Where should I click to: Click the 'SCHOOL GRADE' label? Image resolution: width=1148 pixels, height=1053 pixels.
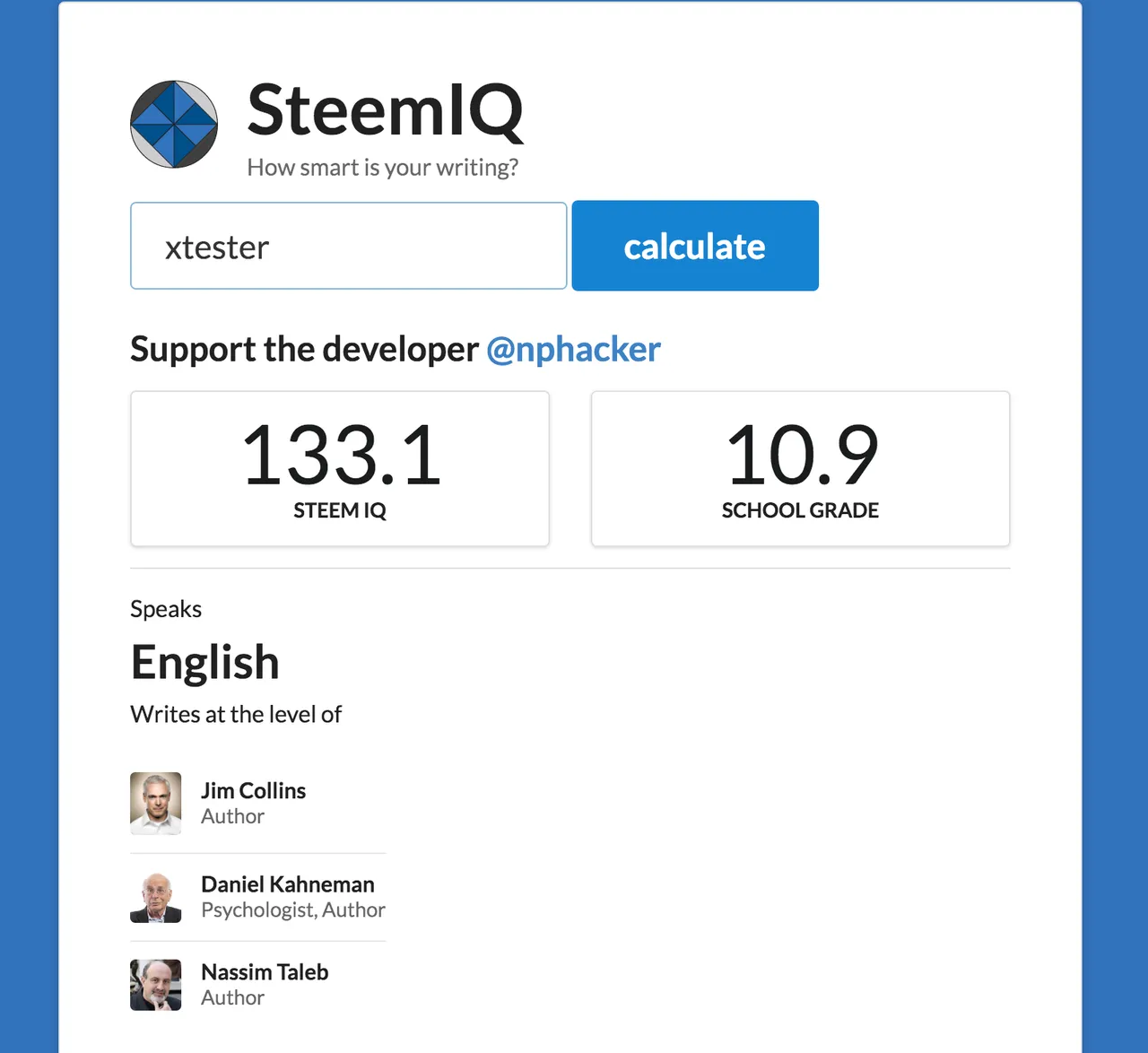click(800, 510)
